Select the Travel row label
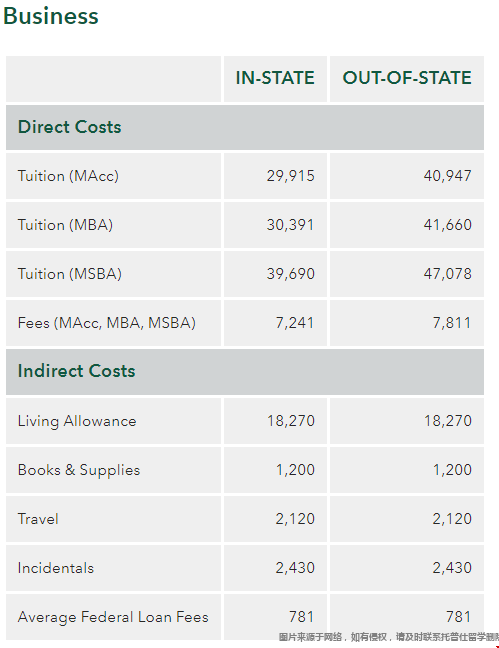The width and height of the screenshot is (499, 648). click(x=38, y=519)
